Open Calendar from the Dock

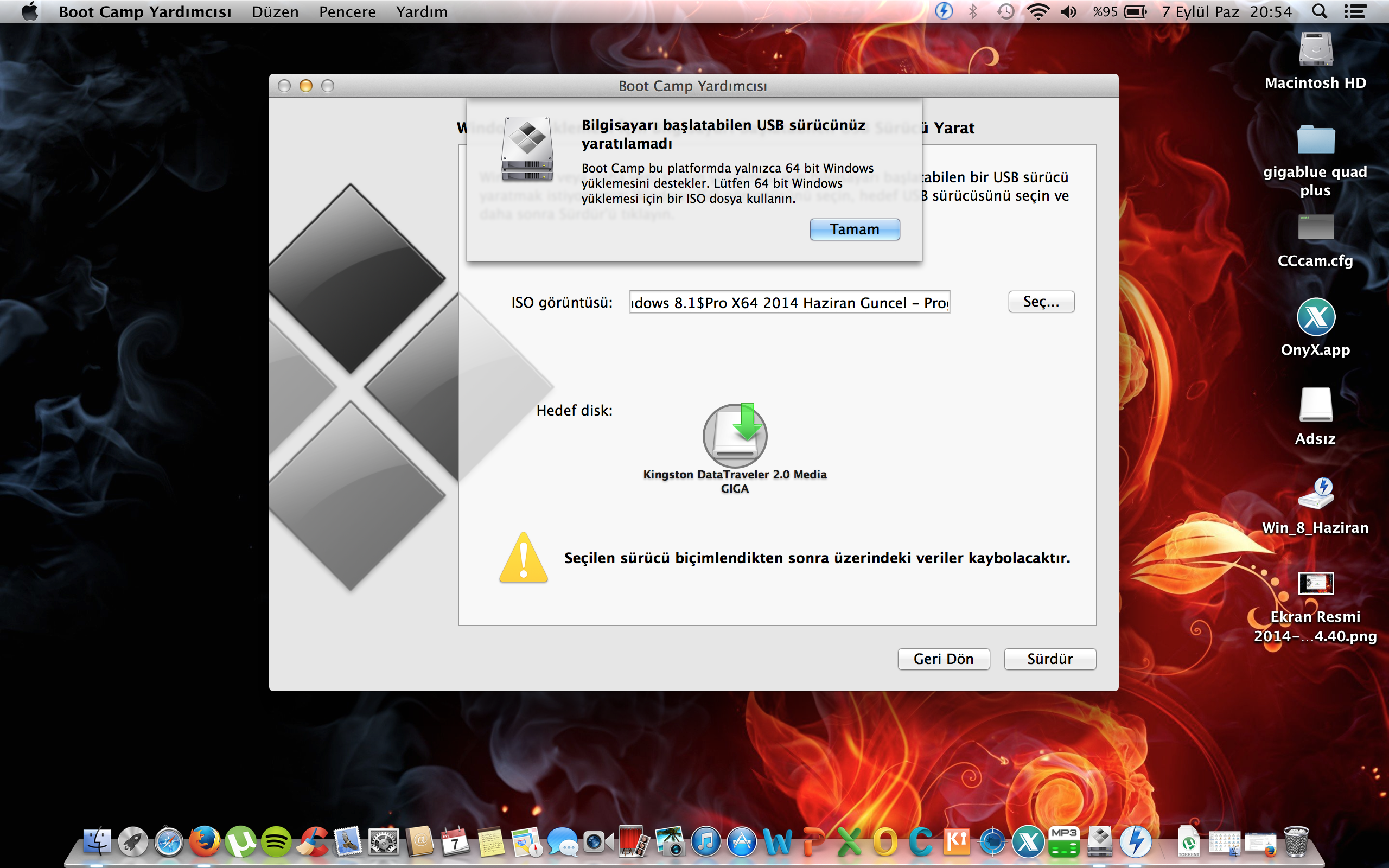click(455, 842)
